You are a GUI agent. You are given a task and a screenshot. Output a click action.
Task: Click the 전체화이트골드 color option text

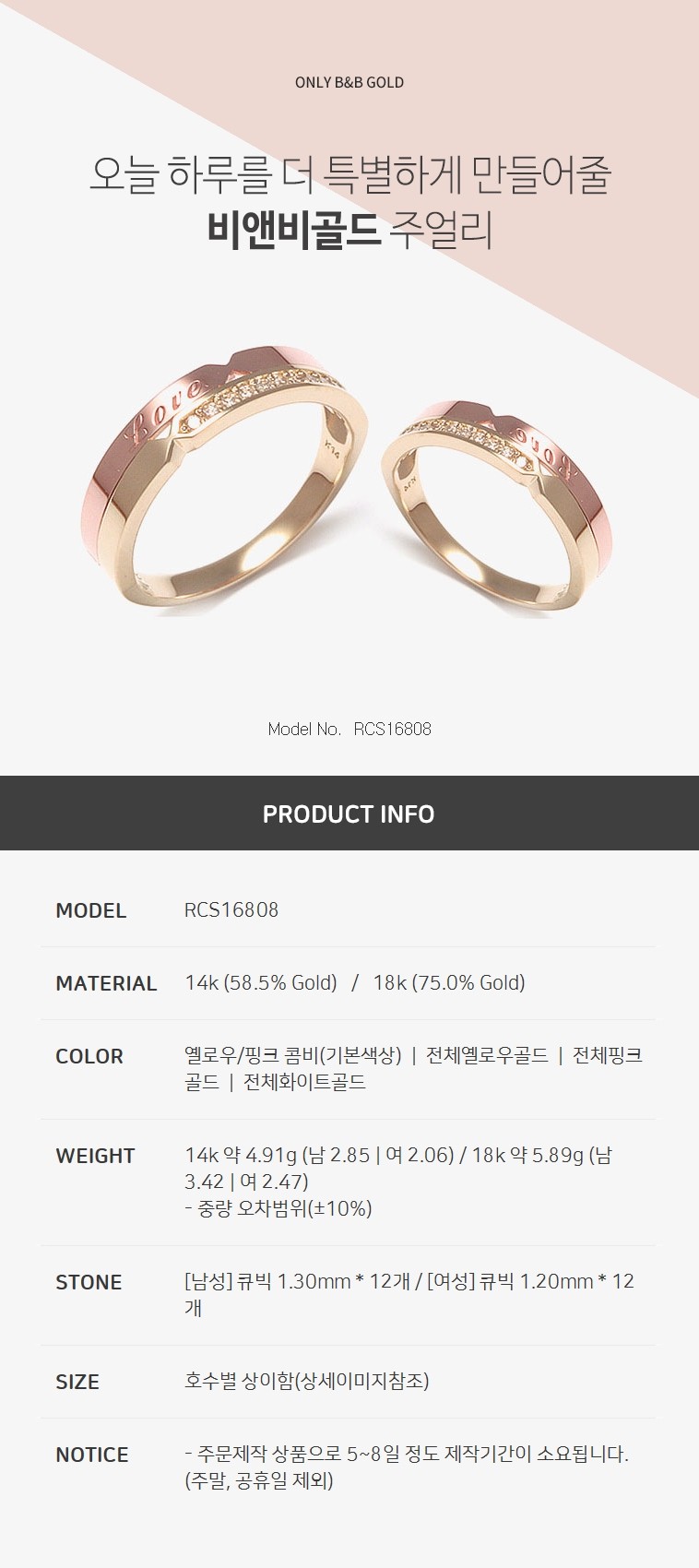point(304,1082)
